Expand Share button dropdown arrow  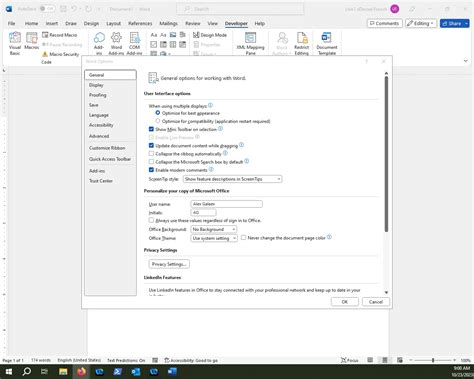[x=466, y=23]
